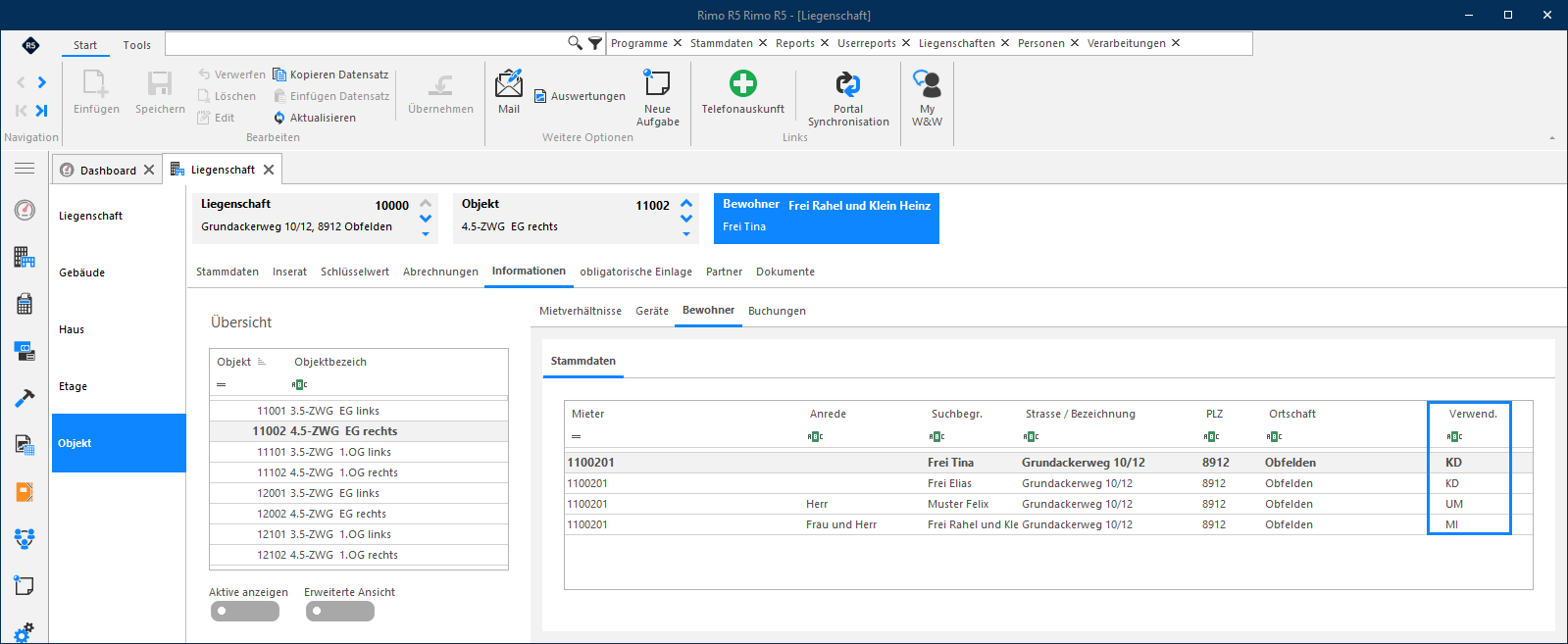
Task: Step Liegenschaft 10000 up
Action: (426, 204)
